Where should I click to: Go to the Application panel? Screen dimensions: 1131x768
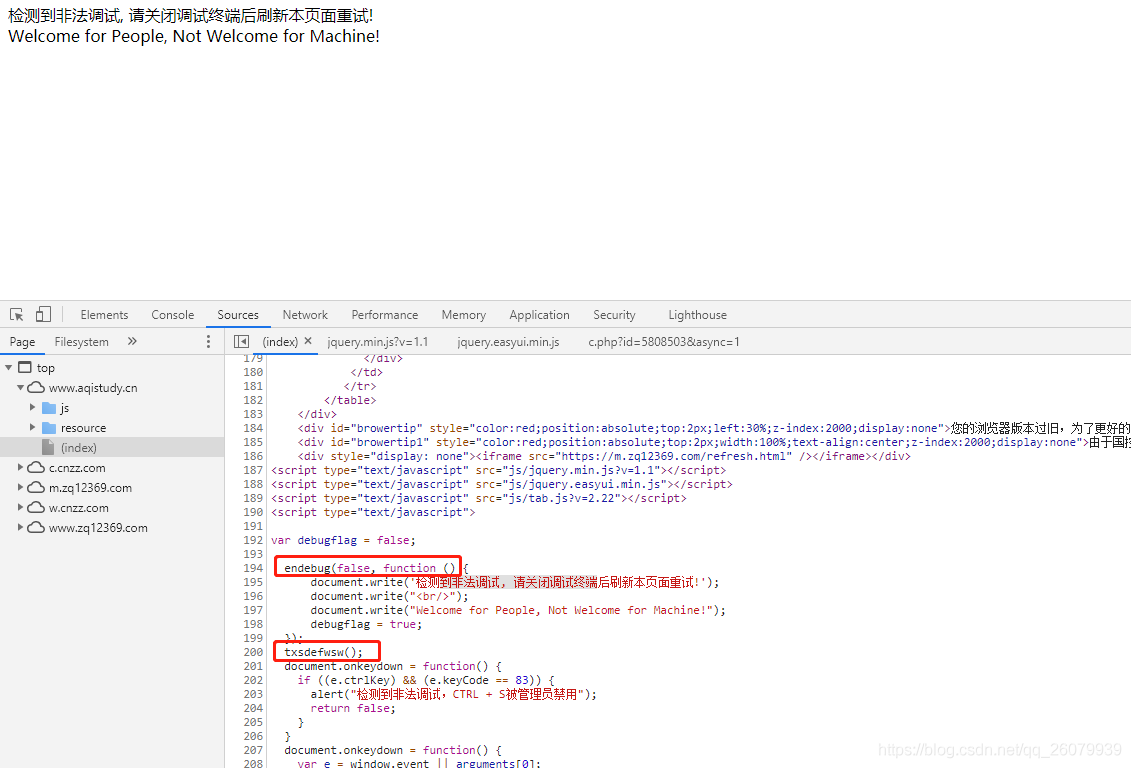(540, 315)
